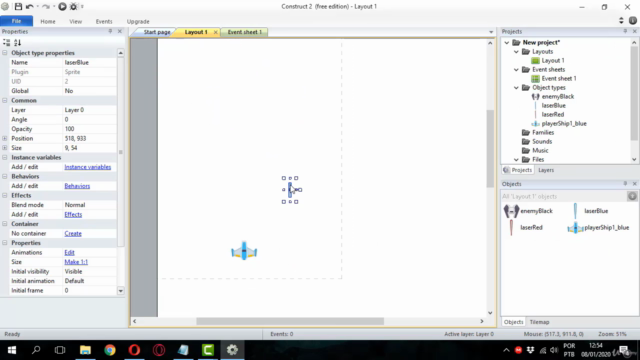Click the selected laserBlue sprite on canvas
The image size is (640, 360).
tap(290, 190)
